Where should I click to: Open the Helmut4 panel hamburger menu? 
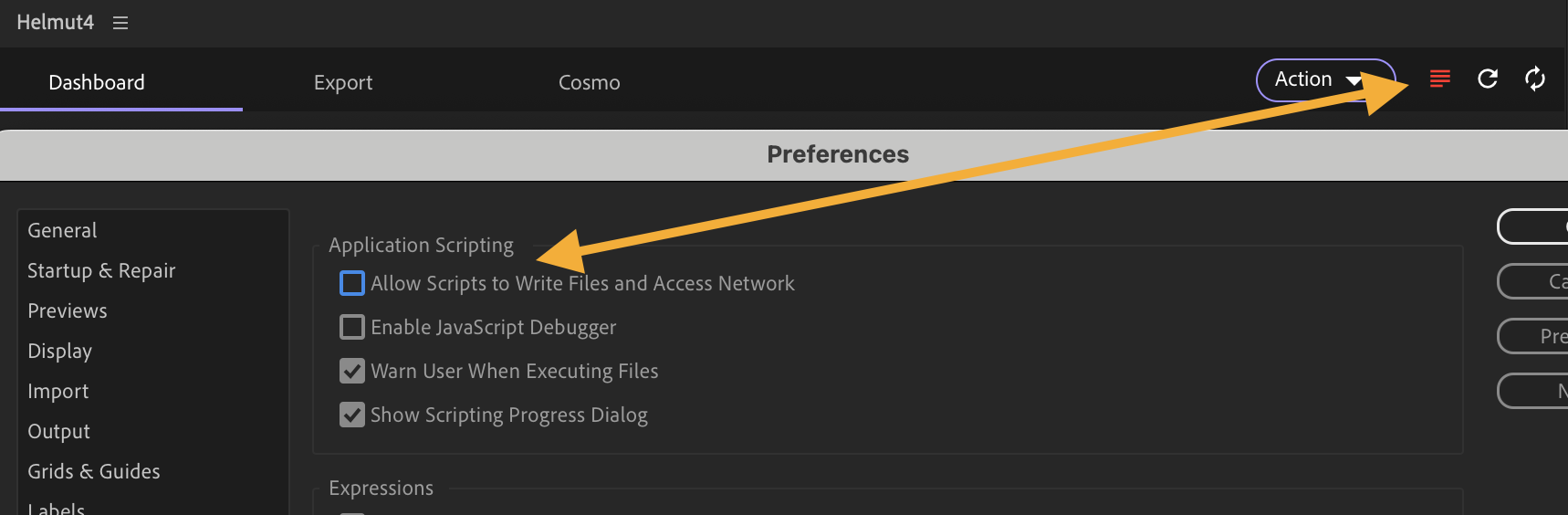120,23
